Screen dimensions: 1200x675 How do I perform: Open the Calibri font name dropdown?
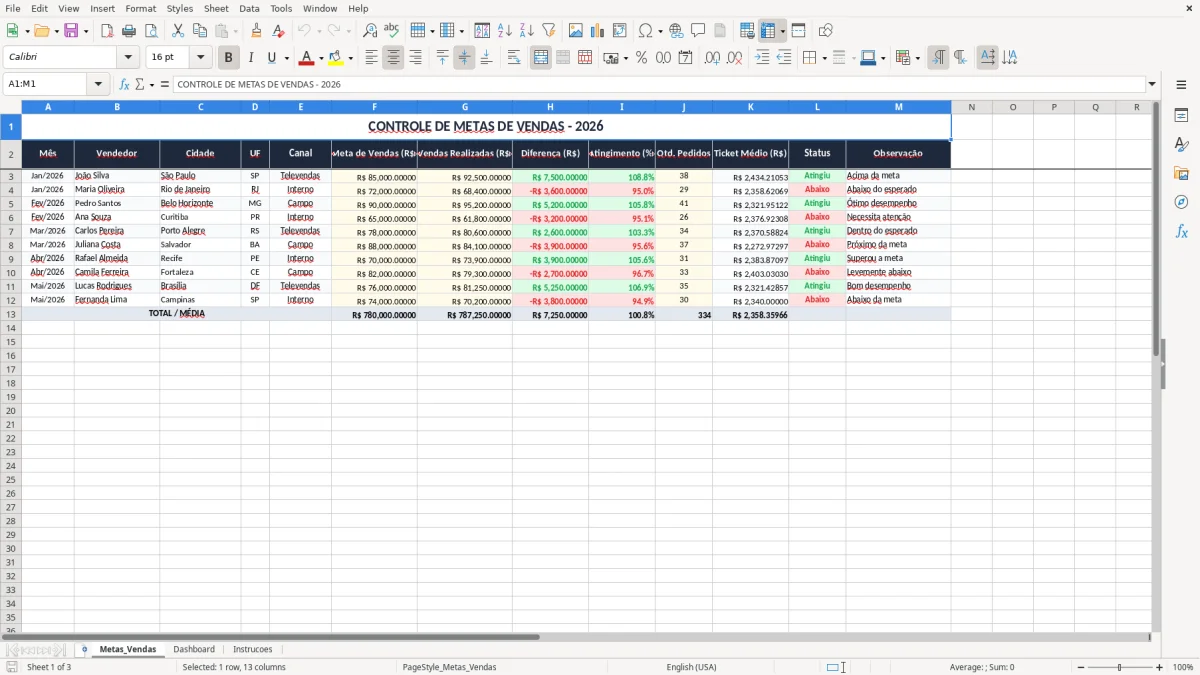pos(127,58)
